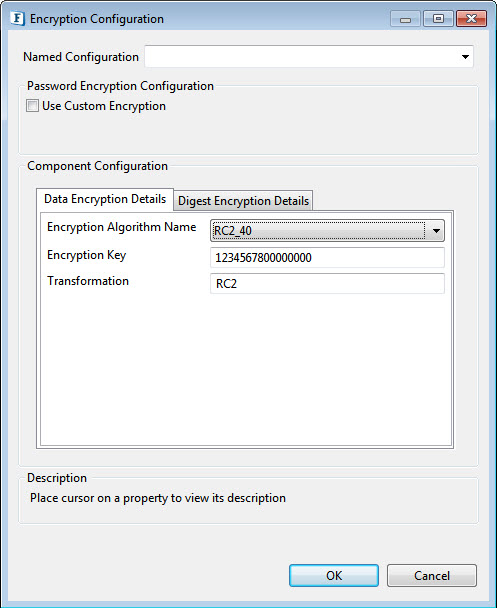Click the Encryption Key label
The image size is (497, 608).
tap(86, 256)
